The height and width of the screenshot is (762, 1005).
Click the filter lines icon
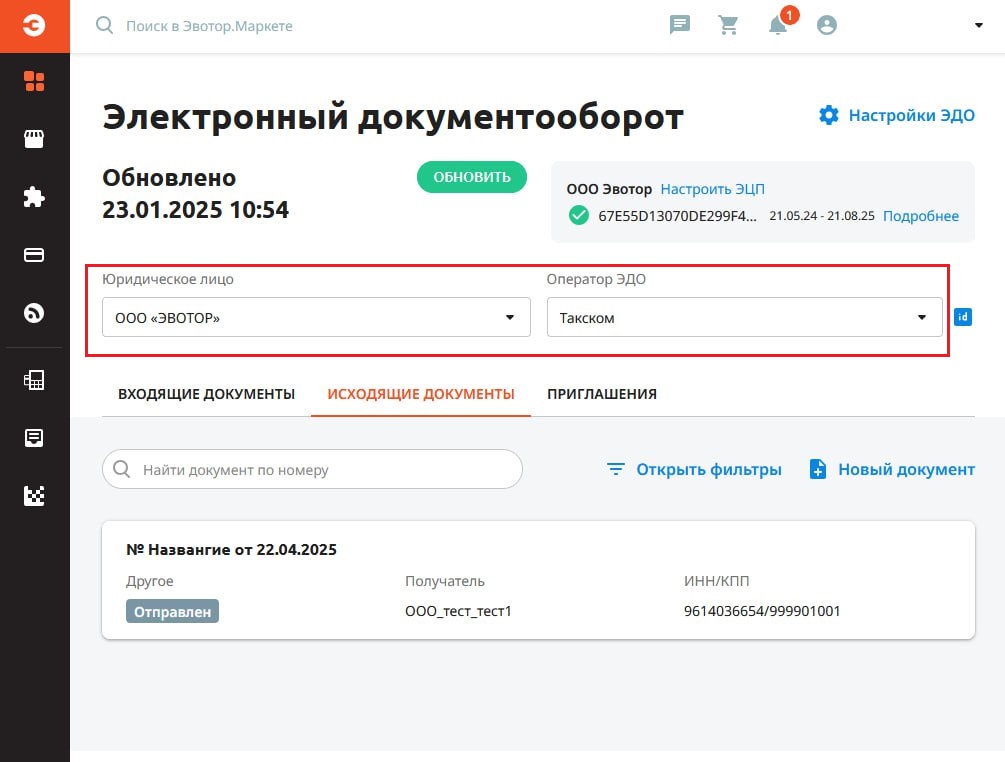(x=616, y=469)
